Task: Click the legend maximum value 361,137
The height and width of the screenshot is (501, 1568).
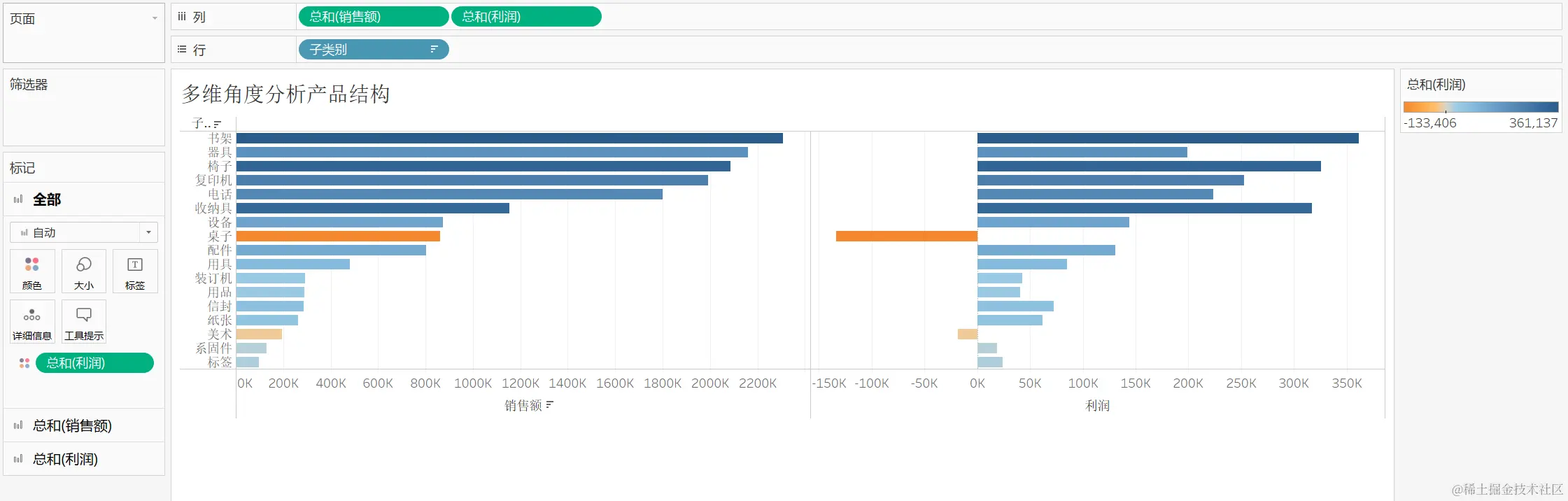Action: pos(1533,122)
